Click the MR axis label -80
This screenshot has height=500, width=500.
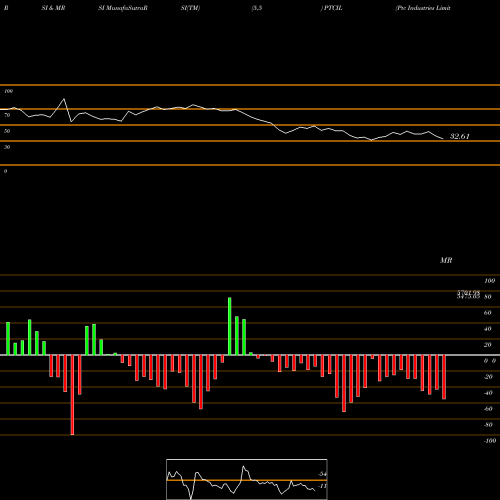[x=488, y=425]
